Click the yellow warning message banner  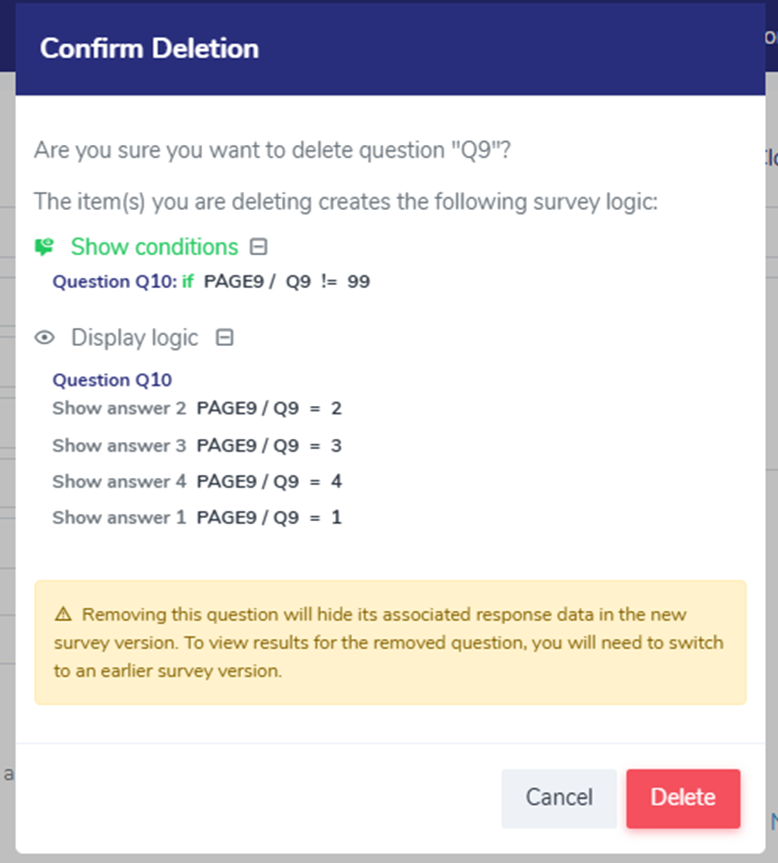[x=390, y=642]
